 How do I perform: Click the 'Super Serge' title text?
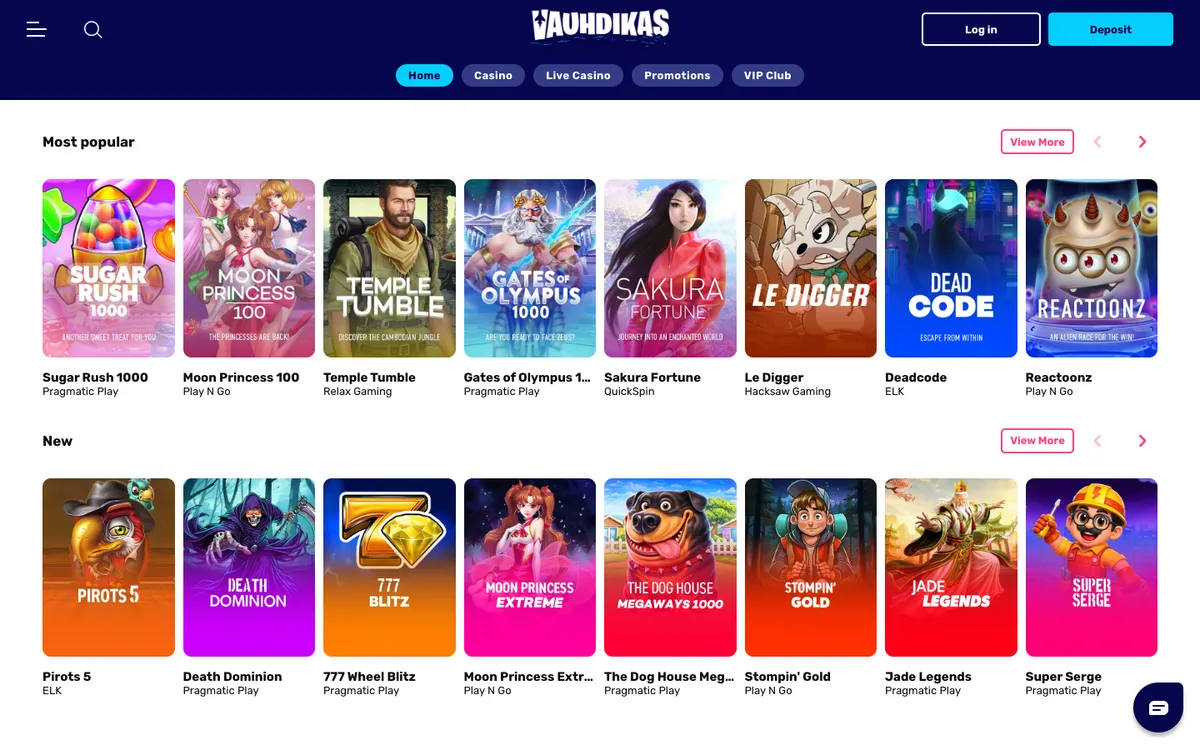pos(1064,676)
